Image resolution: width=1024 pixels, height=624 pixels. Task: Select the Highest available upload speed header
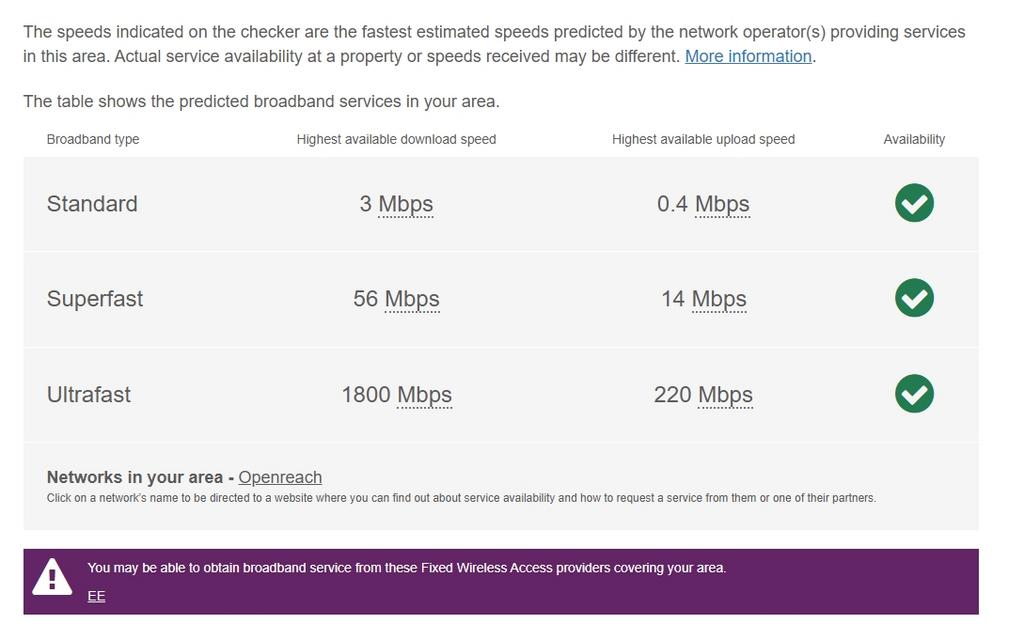tap(703, 139)
